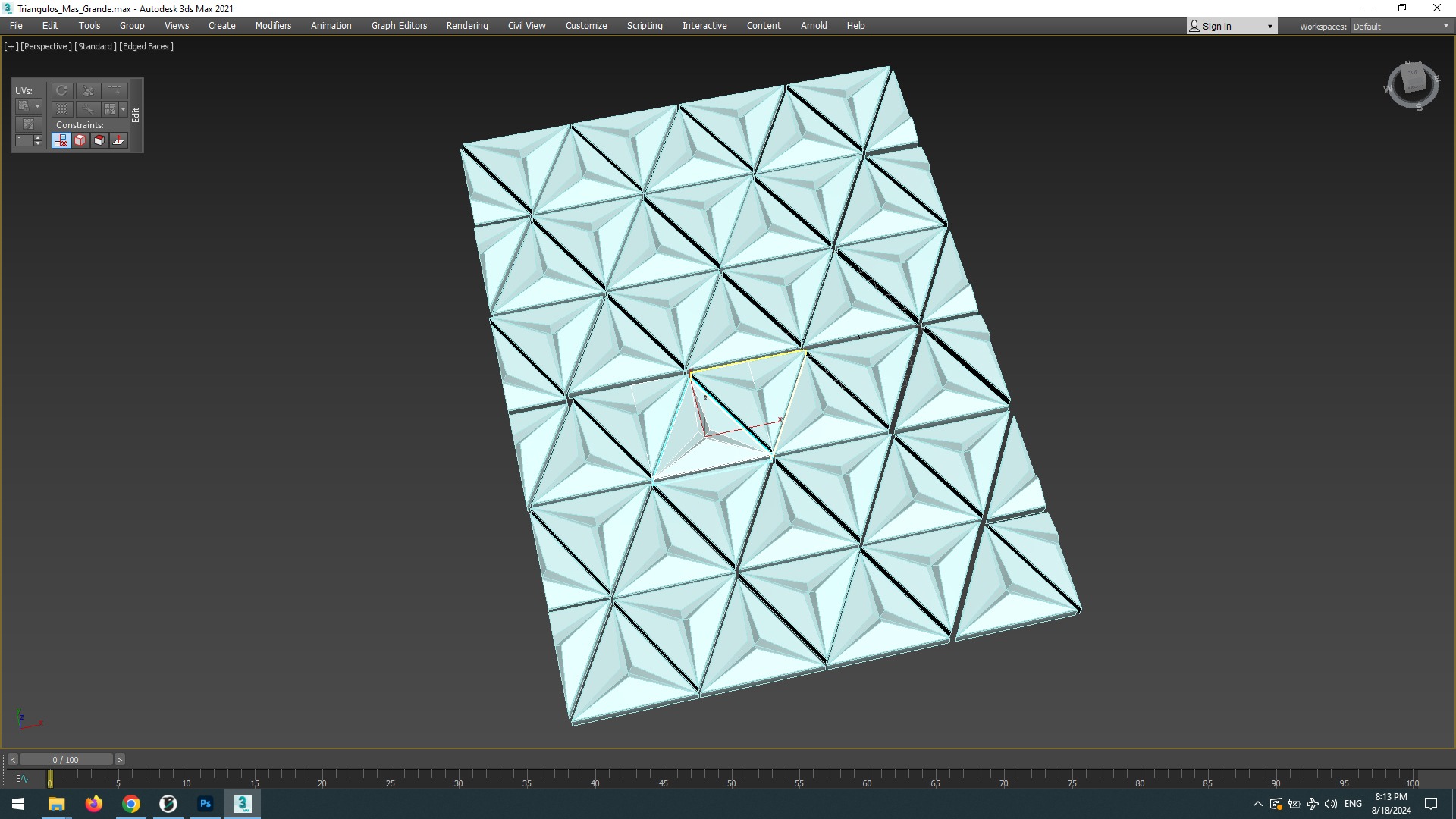The image size is (1456, 819).
Task: Open the Rendering menu
Action: [x=467, y=26]
